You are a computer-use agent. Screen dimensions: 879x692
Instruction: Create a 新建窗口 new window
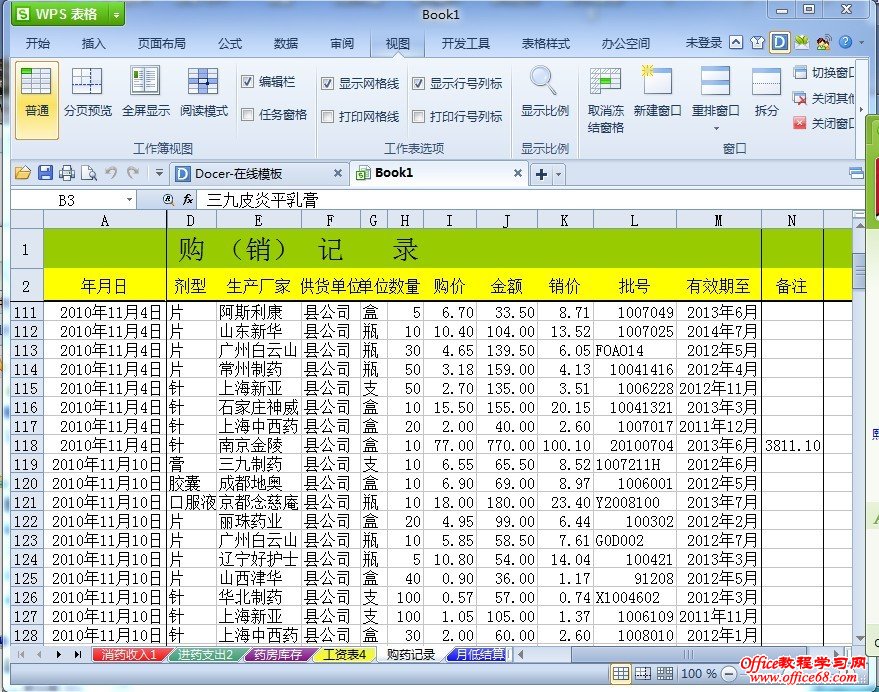(x=657, y=92)
